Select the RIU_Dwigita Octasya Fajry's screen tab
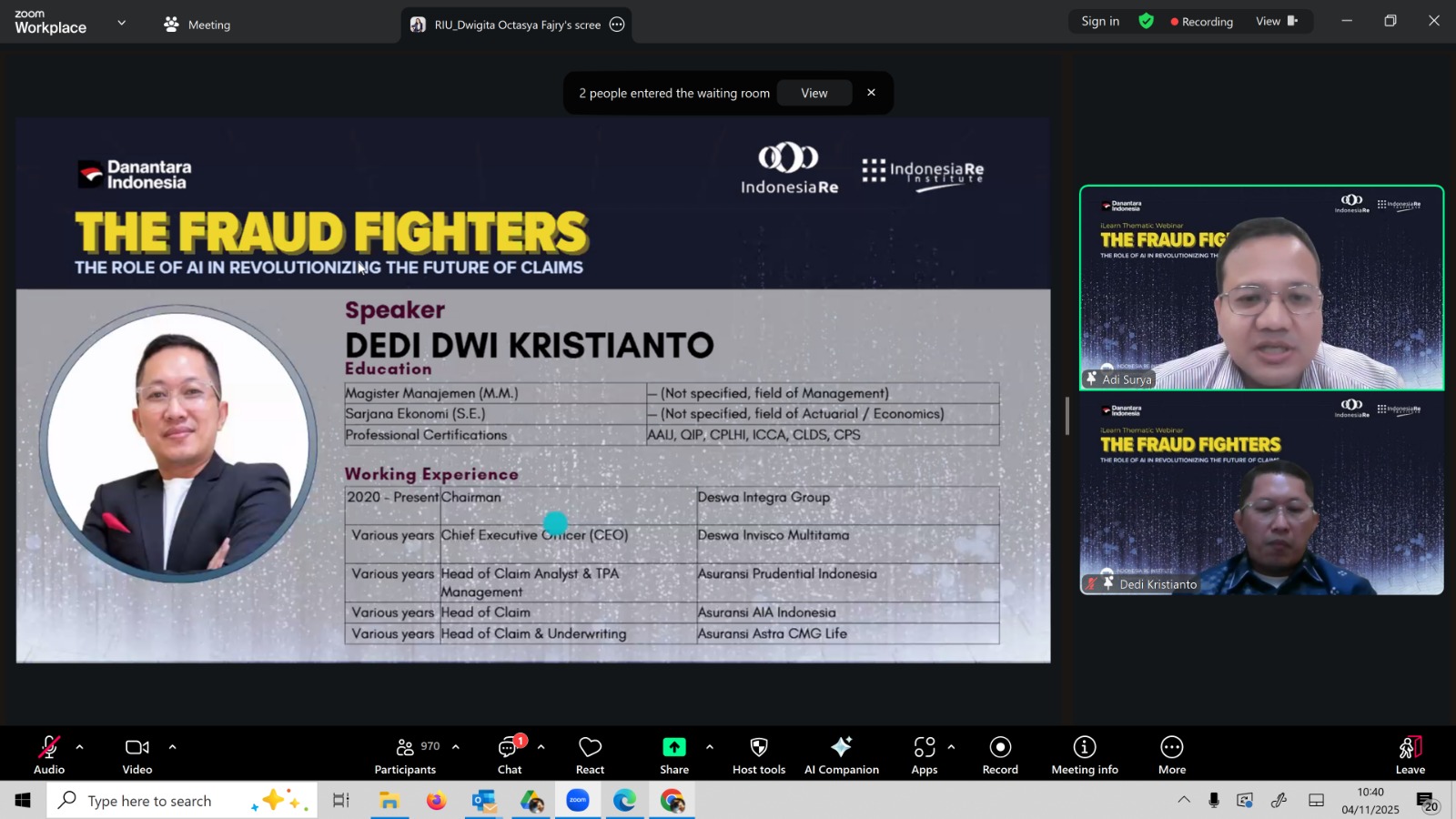This screenshot has height=819, width=1456. tap(516, 25)
